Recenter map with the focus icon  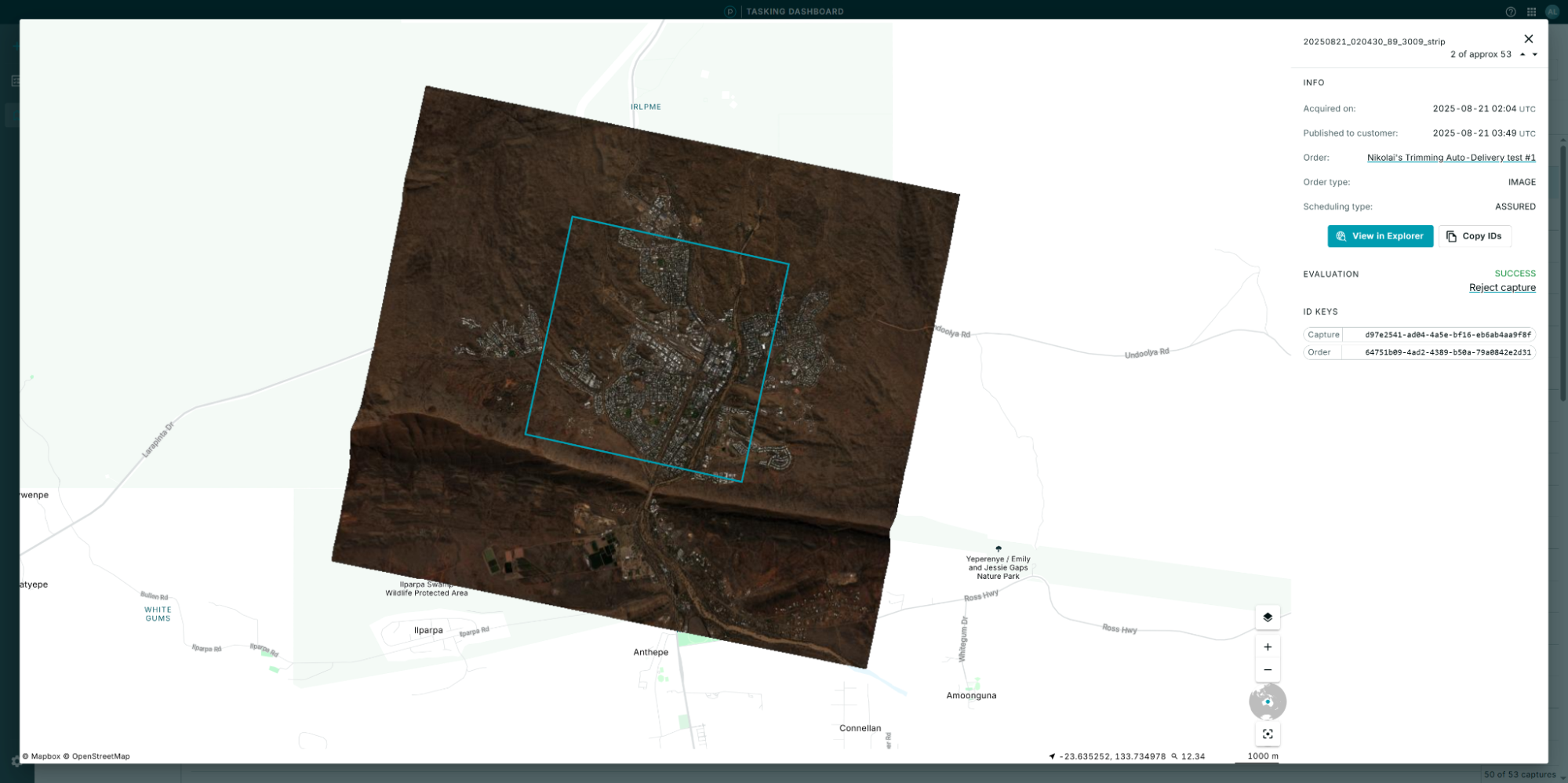tap(1267, 734)
